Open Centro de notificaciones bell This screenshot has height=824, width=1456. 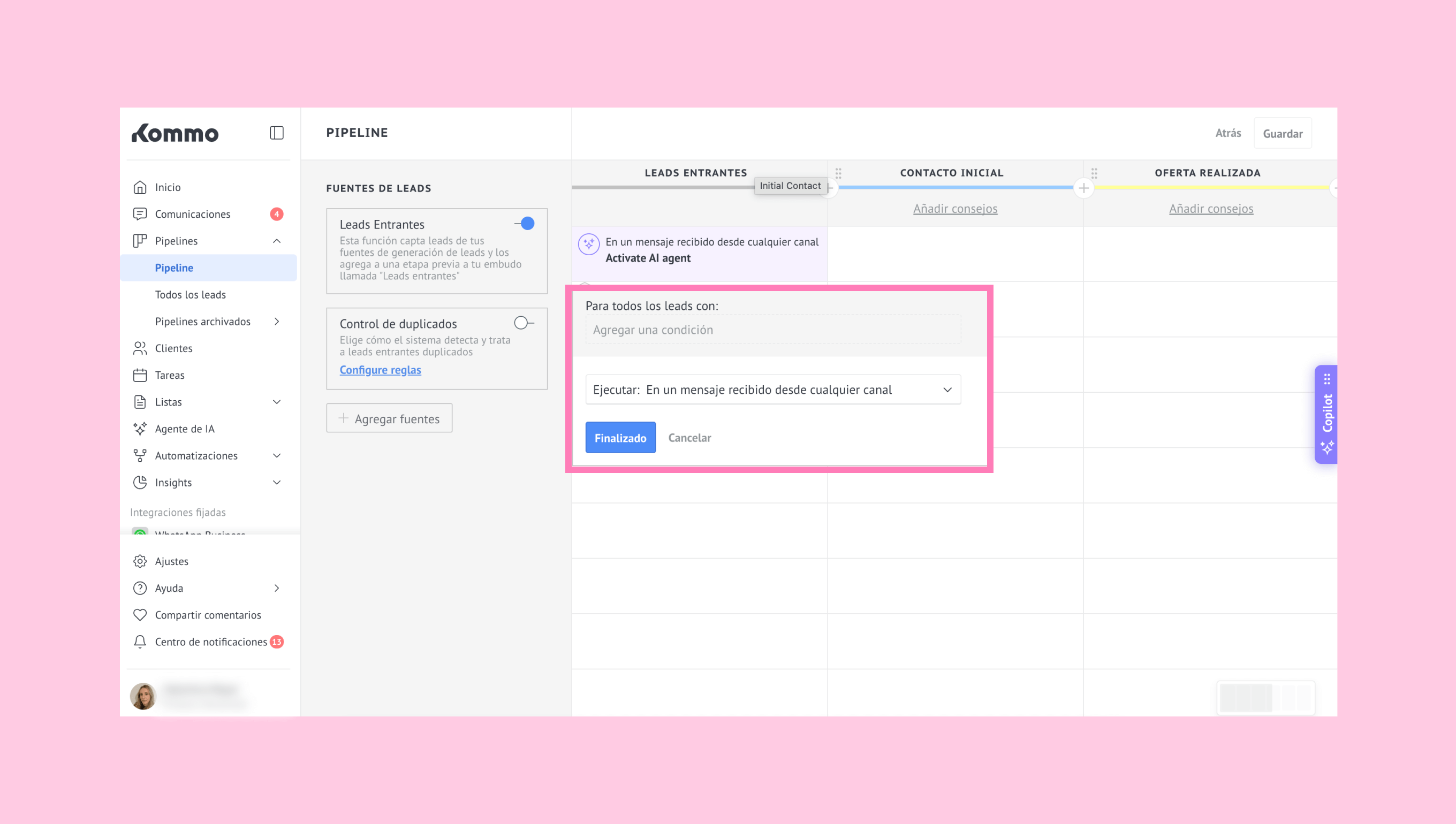click(140, 642)
